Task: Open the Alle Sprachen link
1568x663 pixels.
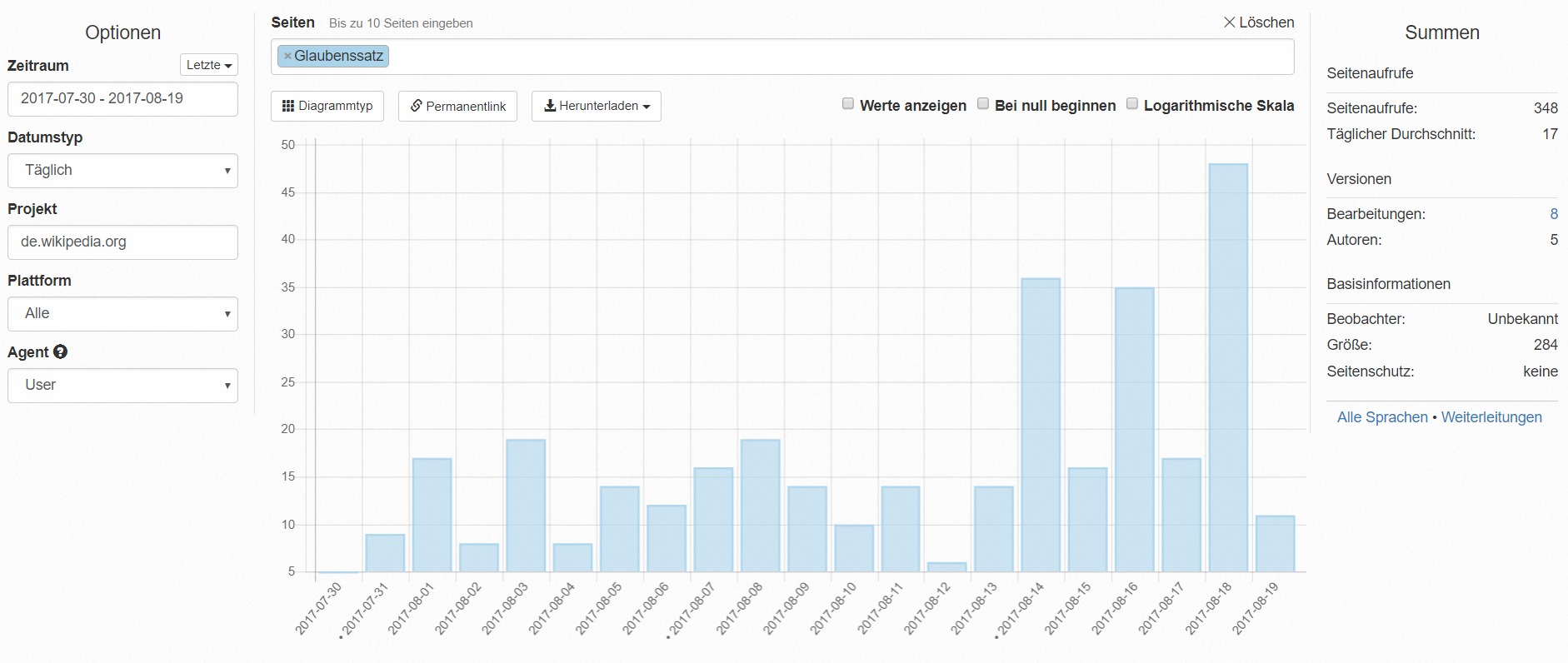Action: click(x=1382, y=417)
